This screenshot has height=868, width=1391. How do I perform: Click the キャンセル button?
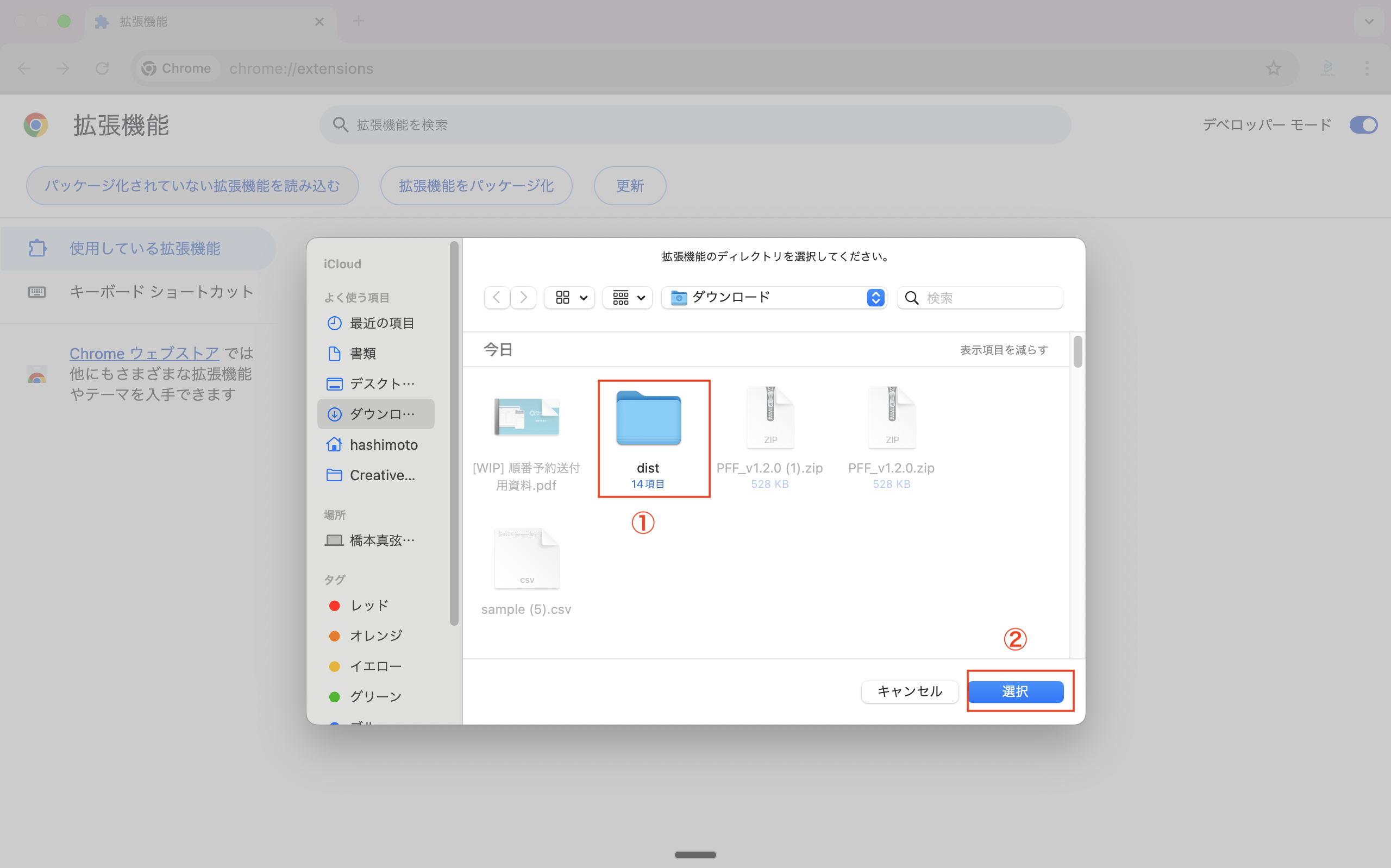coord(909,691)
